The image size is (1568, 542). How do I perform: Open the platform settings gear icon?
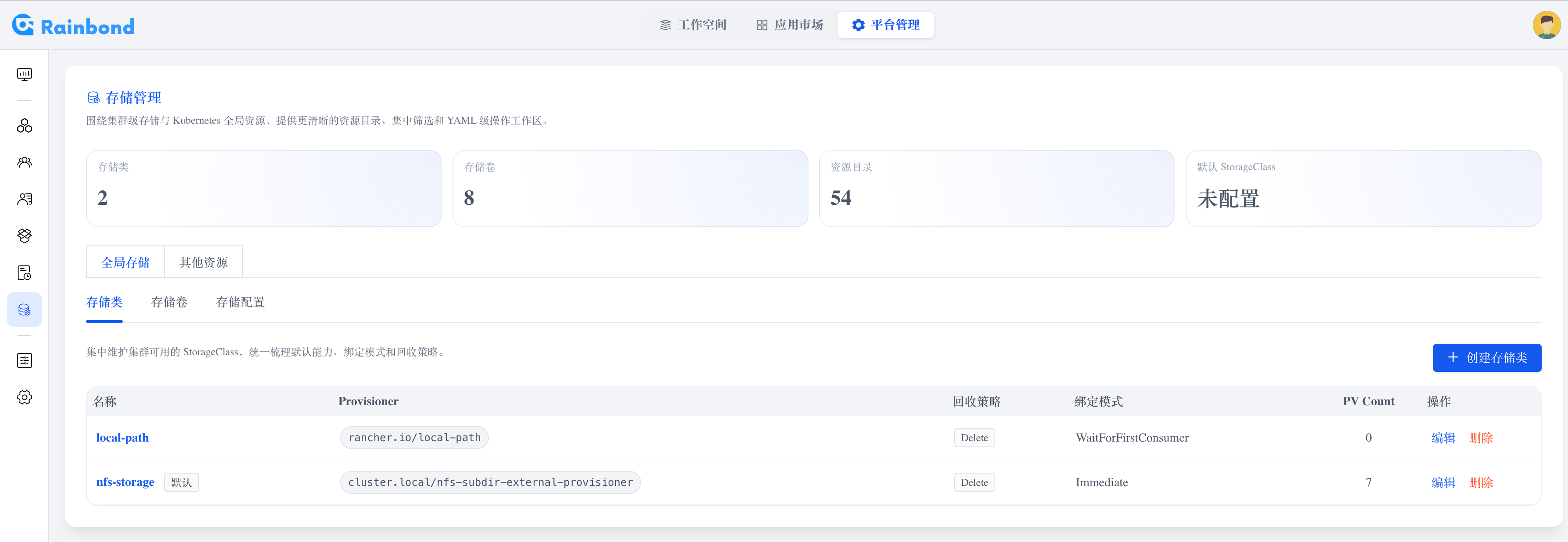(25, 397)
